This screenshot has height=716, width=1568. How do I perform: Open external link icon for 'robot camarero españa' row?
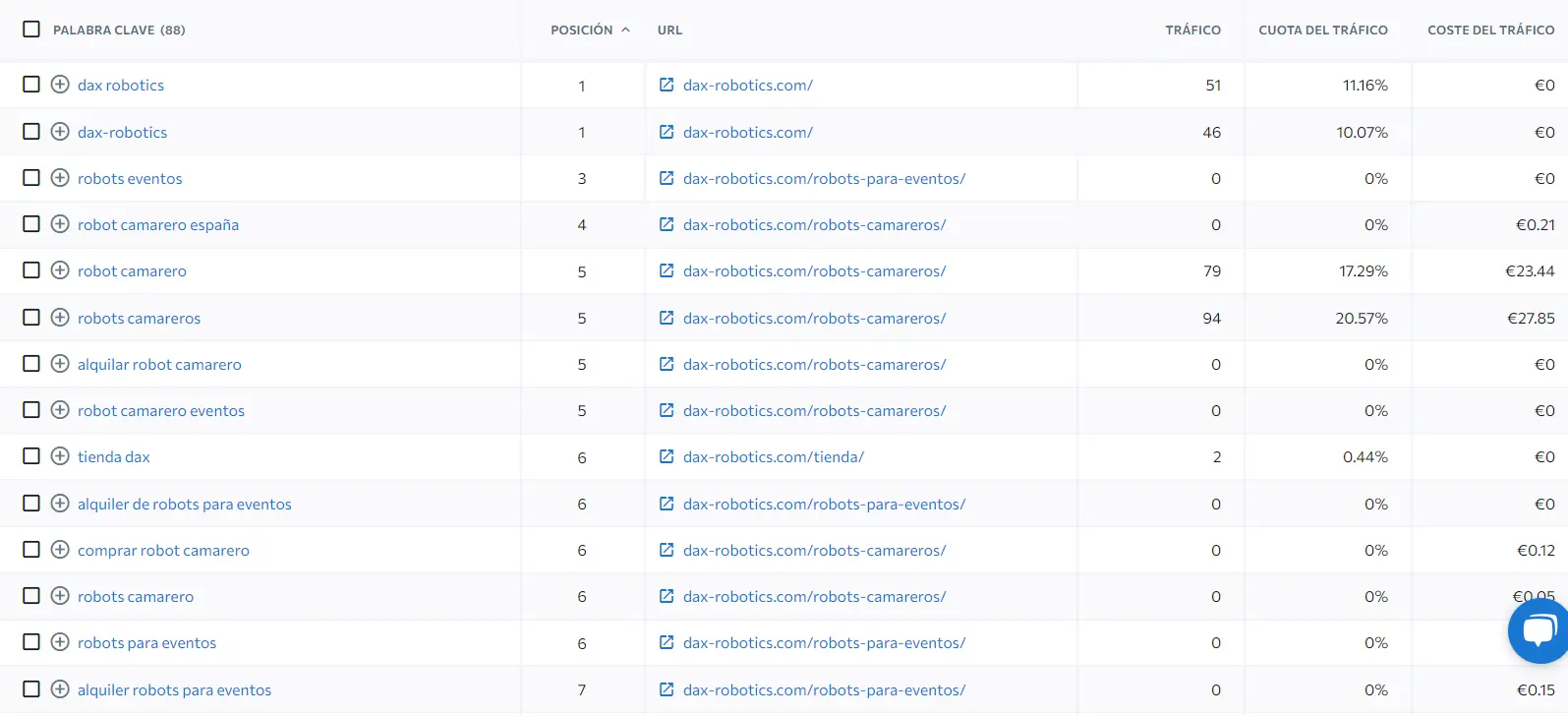(x=667, y=224)
